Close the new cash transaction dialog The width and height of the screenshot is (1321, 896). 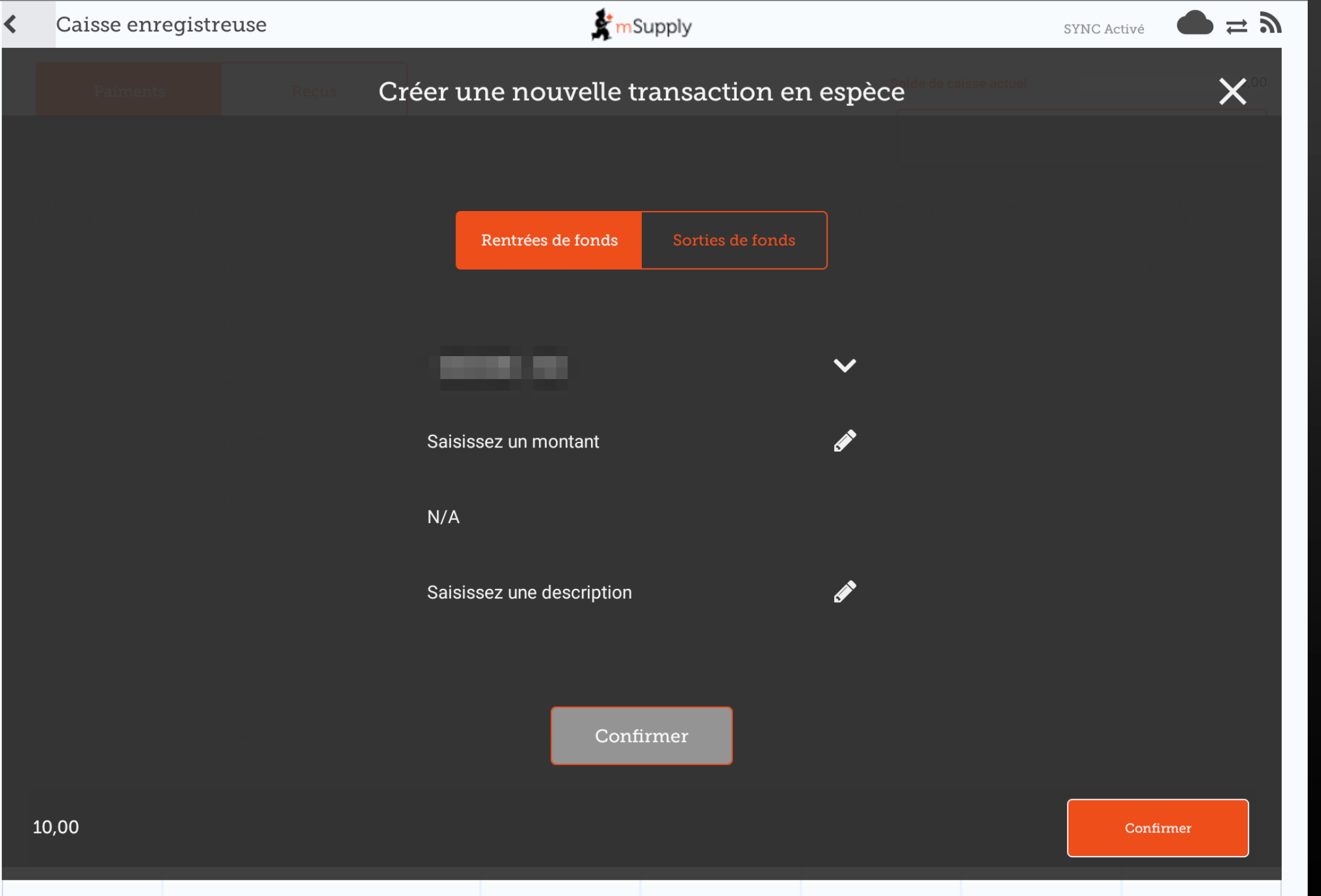tap(1232, 92)
